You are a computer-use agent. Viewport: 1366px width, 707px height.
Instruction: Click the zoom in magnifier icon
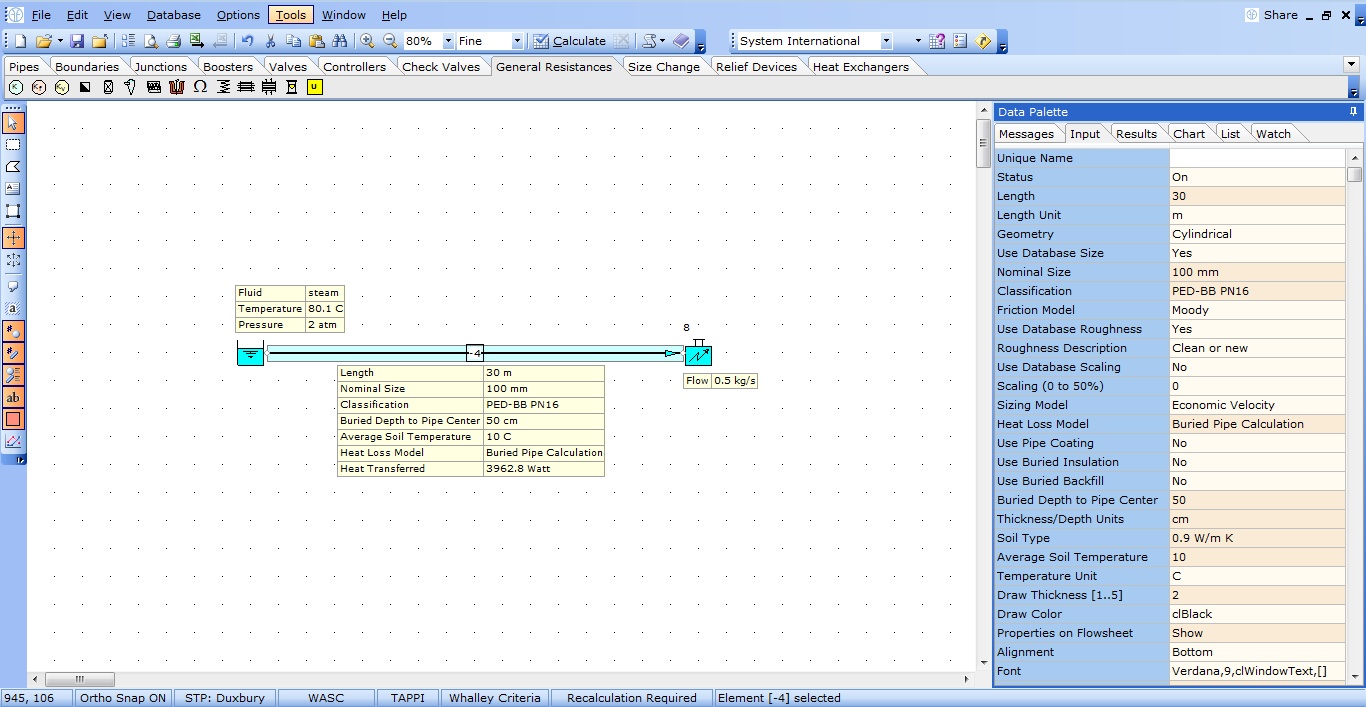coord(367,41)
